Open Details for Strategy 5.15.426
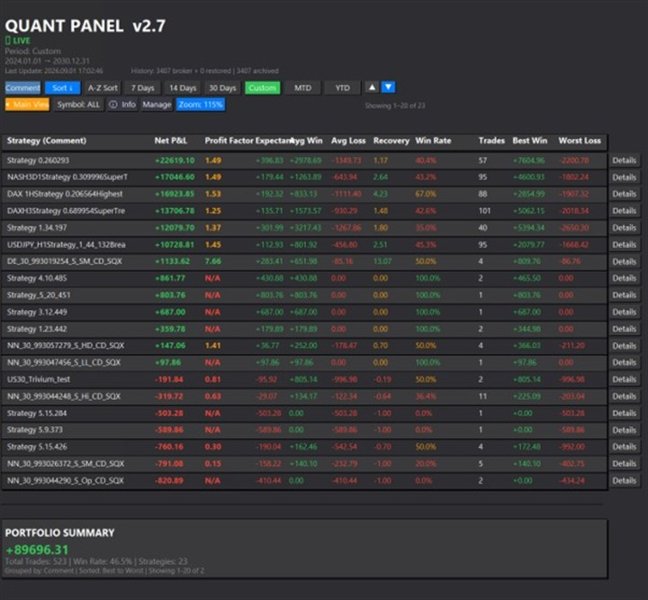648x600 pixels. coord(624,447)
